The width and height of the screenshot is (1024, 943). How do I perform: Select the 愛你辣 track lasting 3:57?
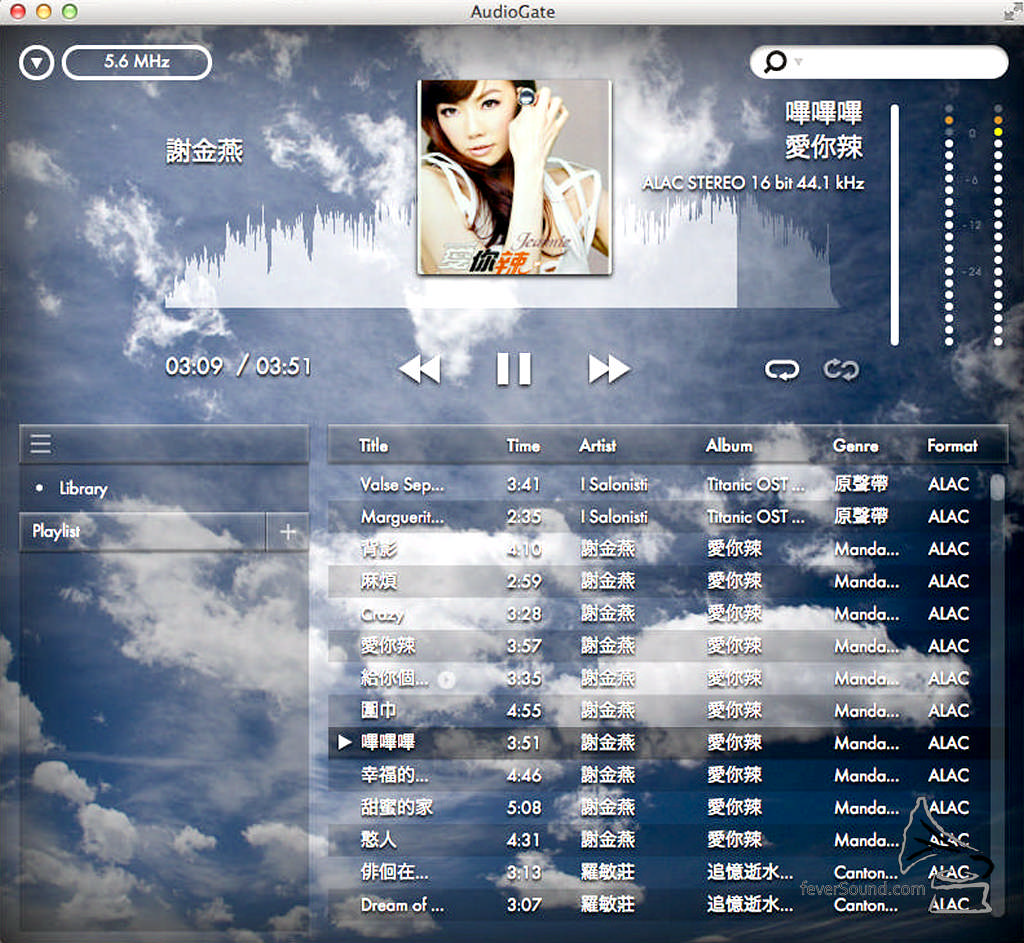click(658, 647)
